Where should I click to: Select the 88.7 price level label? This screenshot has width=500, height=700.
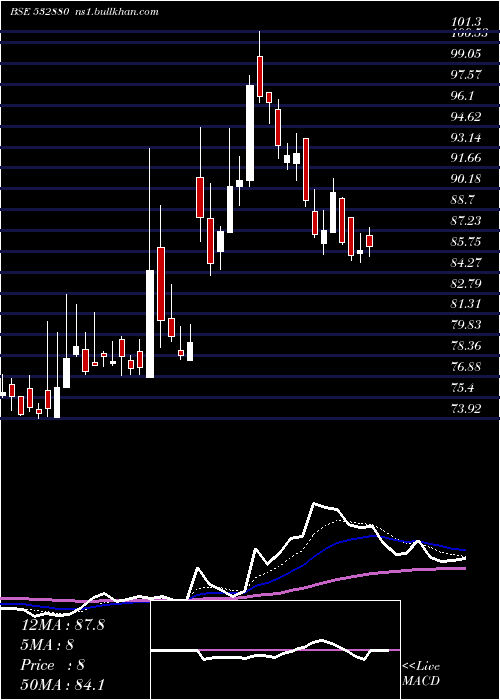pos(462,200)
